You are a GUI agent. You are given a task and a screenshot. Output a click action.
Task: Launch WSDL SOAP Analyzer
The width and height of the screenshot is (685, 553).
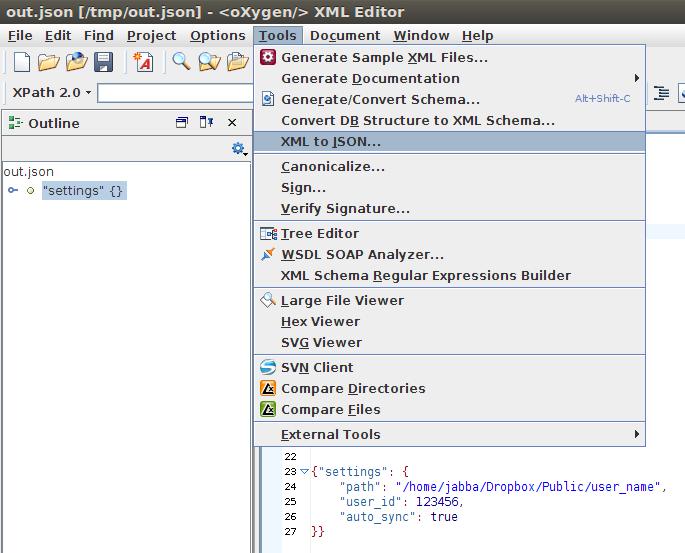point(450,254)
